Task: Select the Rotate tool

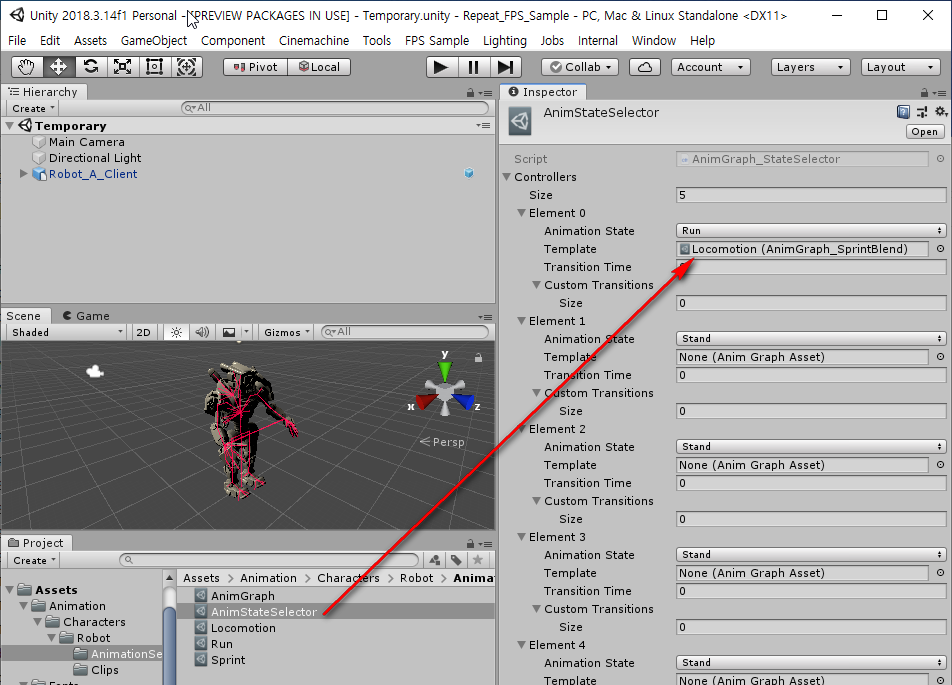Action: tap(90, 67)
